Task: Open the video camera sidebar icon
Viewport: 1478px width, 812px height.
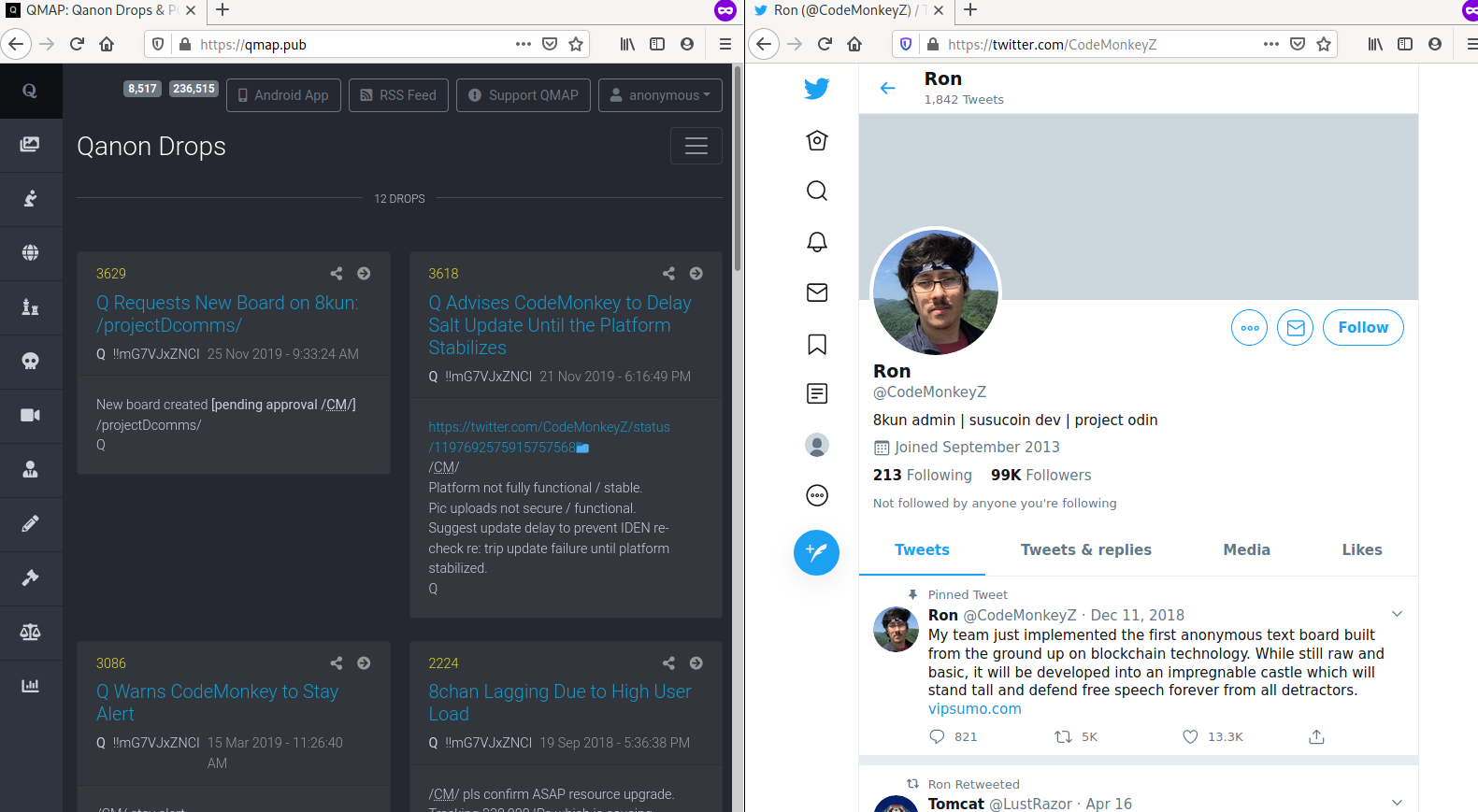Action: coord(30,415)
